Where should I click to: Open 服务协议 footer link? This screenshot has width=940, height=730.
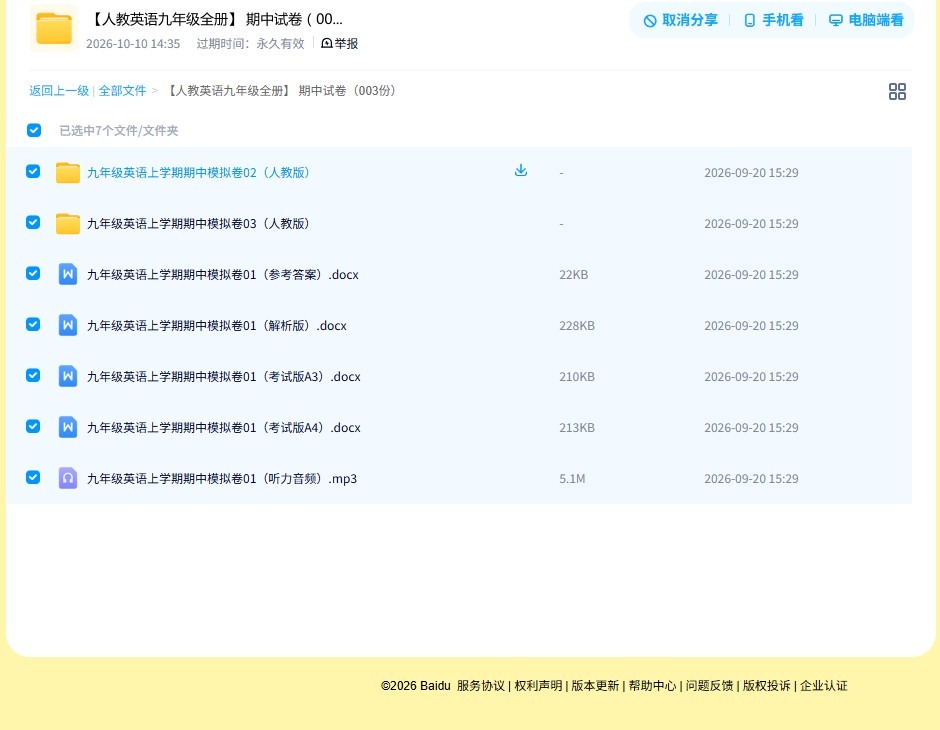pyautogui.click(x=481, y=686)
